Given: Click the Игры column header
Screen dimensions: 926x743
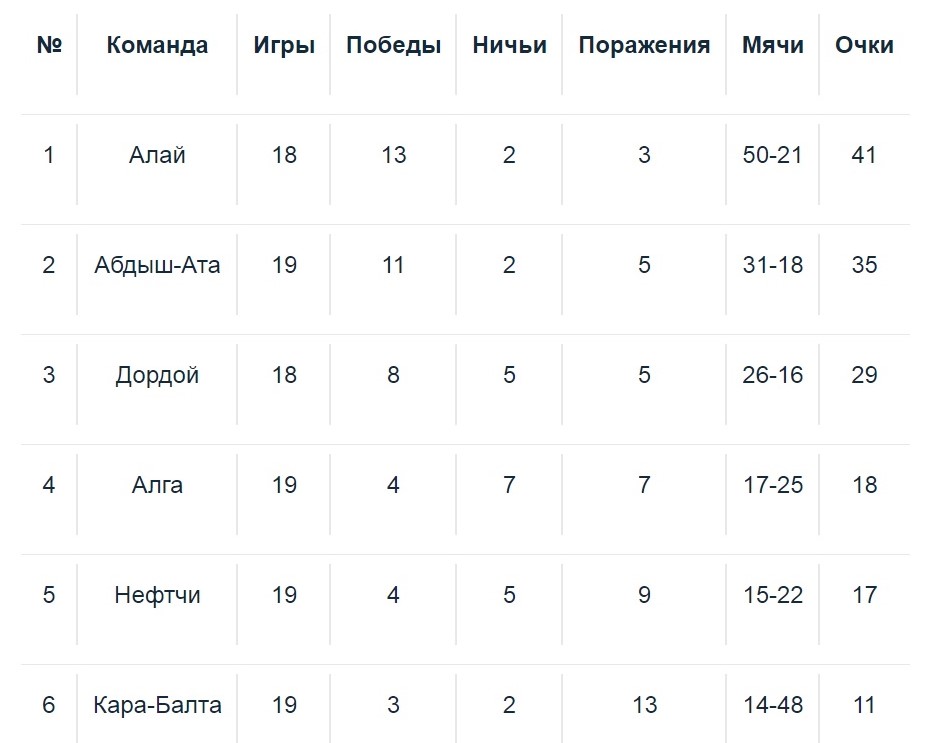Looking at the screenshot, I should [284, 45].
